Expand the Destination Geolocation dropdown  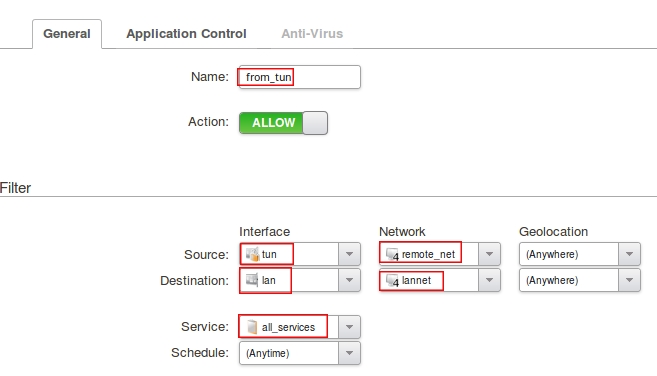(x=579, y=280)
